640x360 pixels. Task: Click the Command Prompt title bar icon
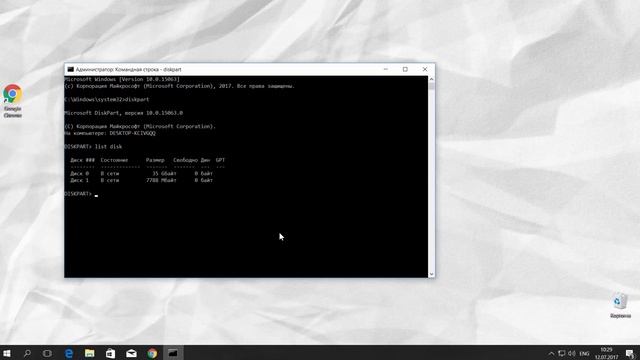(x=70, y=69)
